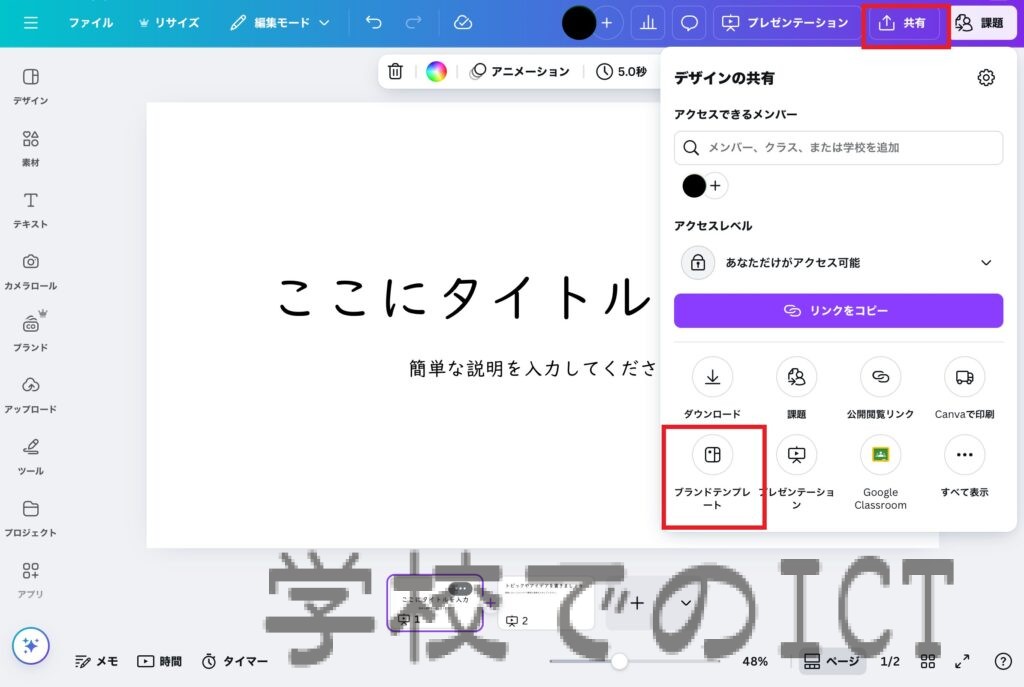Toggle the メモ notes panel

tap(97, 661)
